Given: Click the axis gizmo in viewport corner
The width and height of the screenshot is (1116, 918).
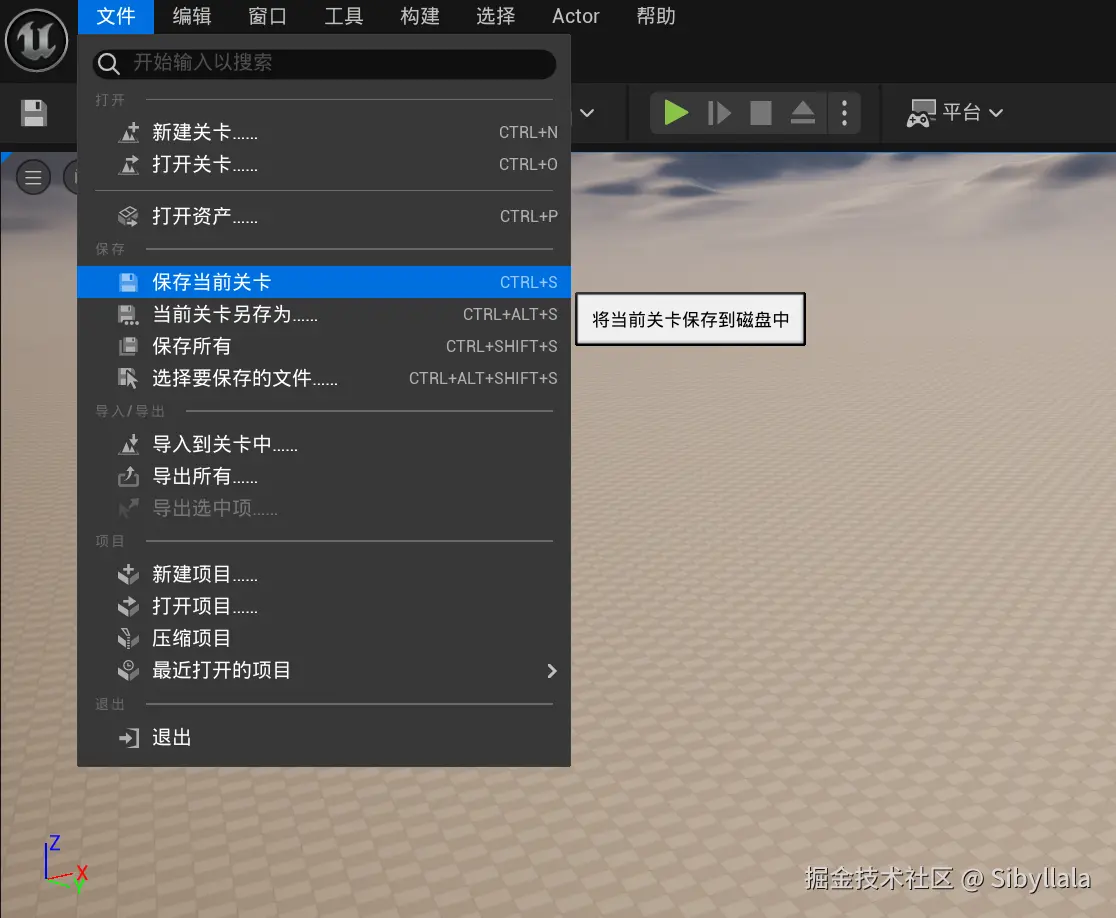Looking at the screenshot, I should pyautogui.click(x=65, y=863).
